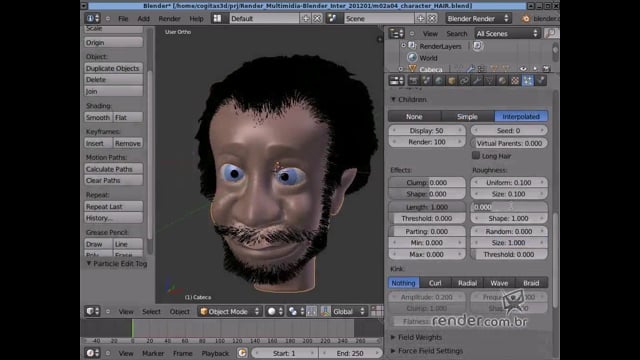
Task: Open the Add menu
Action: pos(143,18)
